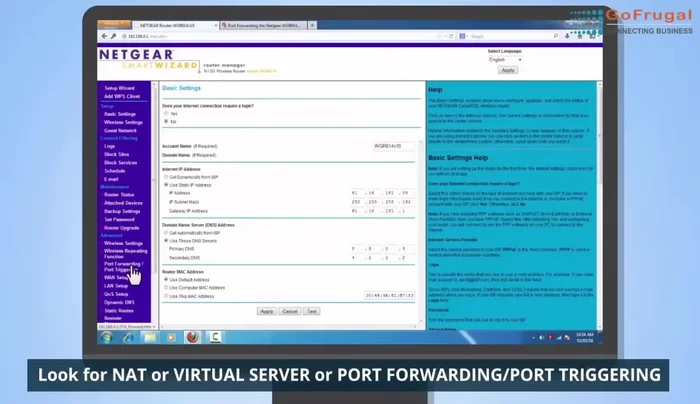Select Get Automatically from ISP for DNS
The width and height of the screenshot is (700, 404).
tap(166, 233)
